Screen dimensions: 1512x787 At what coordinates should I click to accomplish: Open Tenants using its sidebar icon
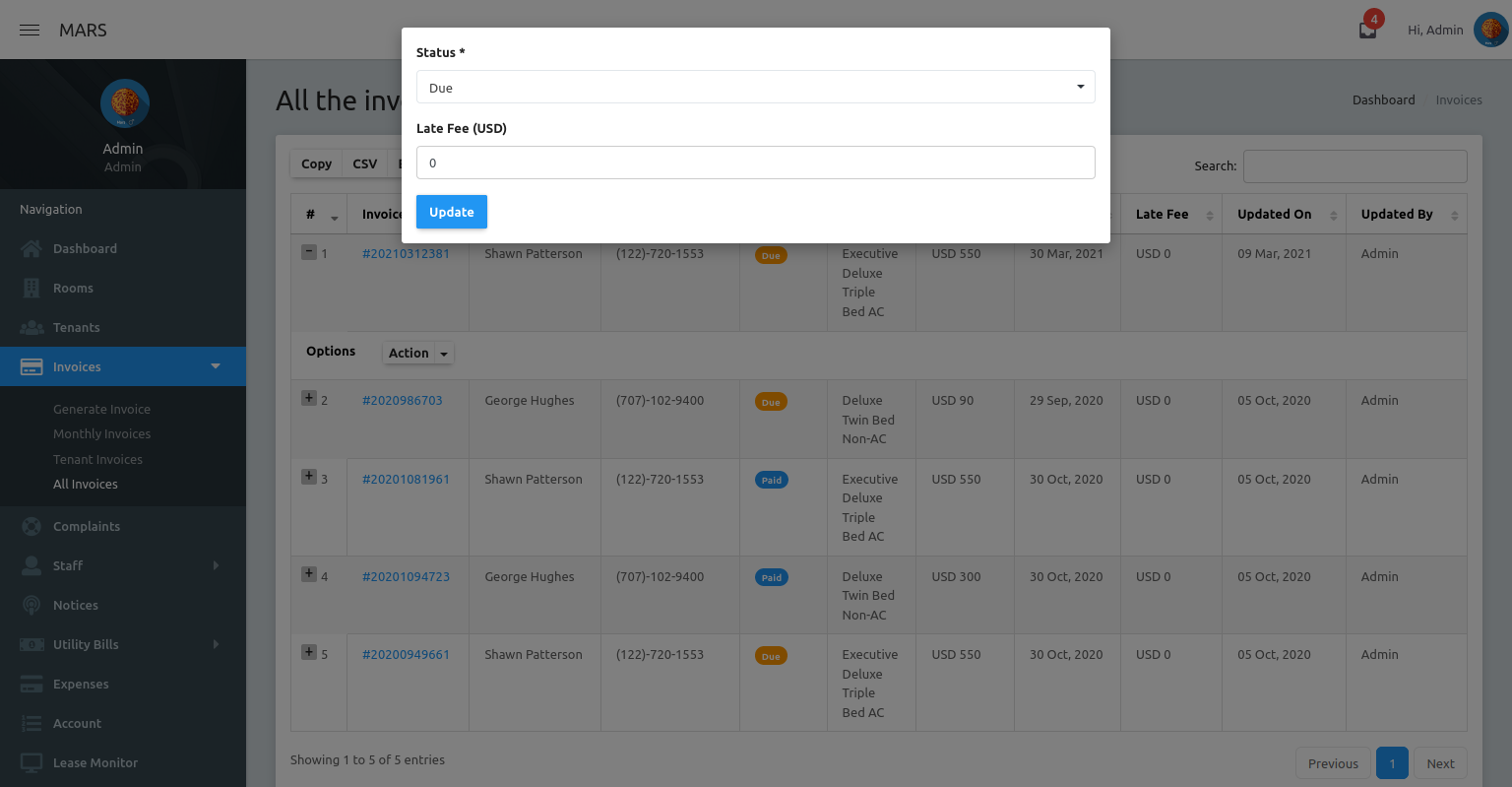click(31, 327)
